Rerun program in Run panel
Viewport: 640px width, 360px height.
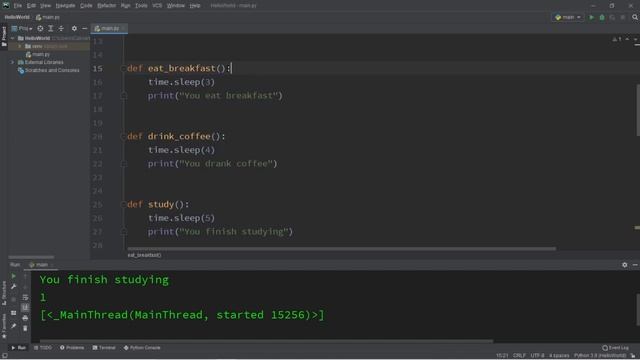13,276
